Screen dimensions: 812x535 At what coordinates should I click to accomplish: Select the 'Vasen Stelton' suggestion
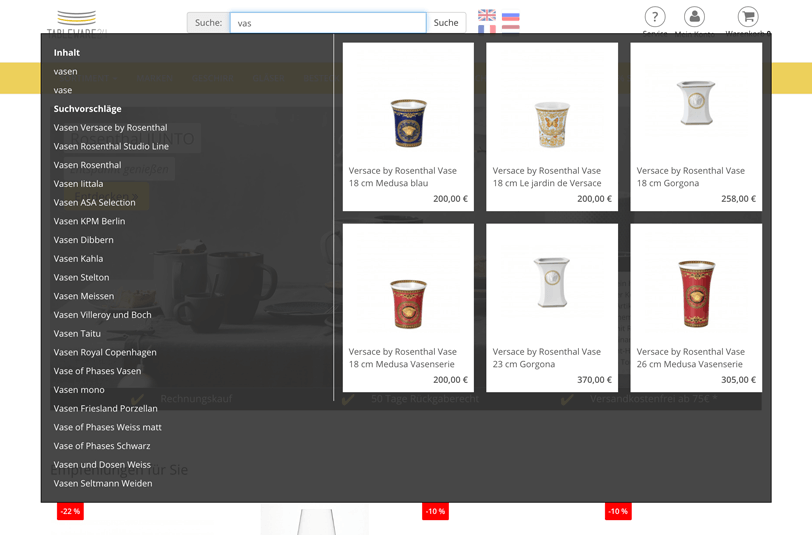click(x=81, y=277)
